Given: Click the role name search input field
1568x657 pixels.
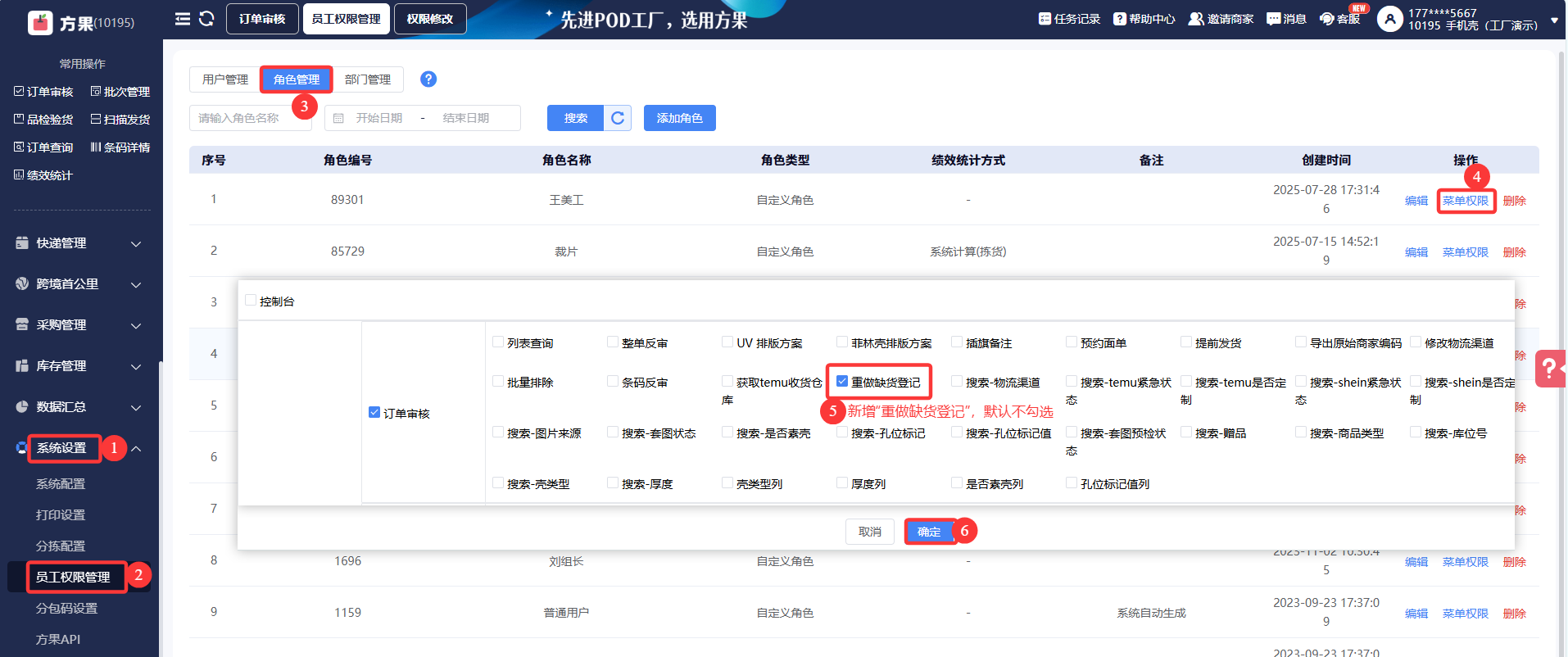Looking at the screenshot, I should (x=249, y=118).
